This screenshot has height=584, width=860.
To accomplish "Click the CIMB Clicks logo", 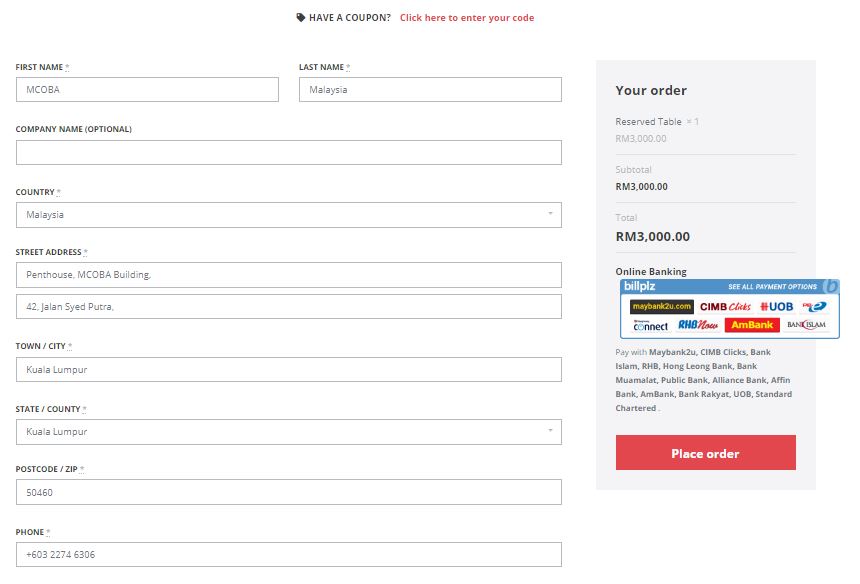I will [x=725, y=307].
